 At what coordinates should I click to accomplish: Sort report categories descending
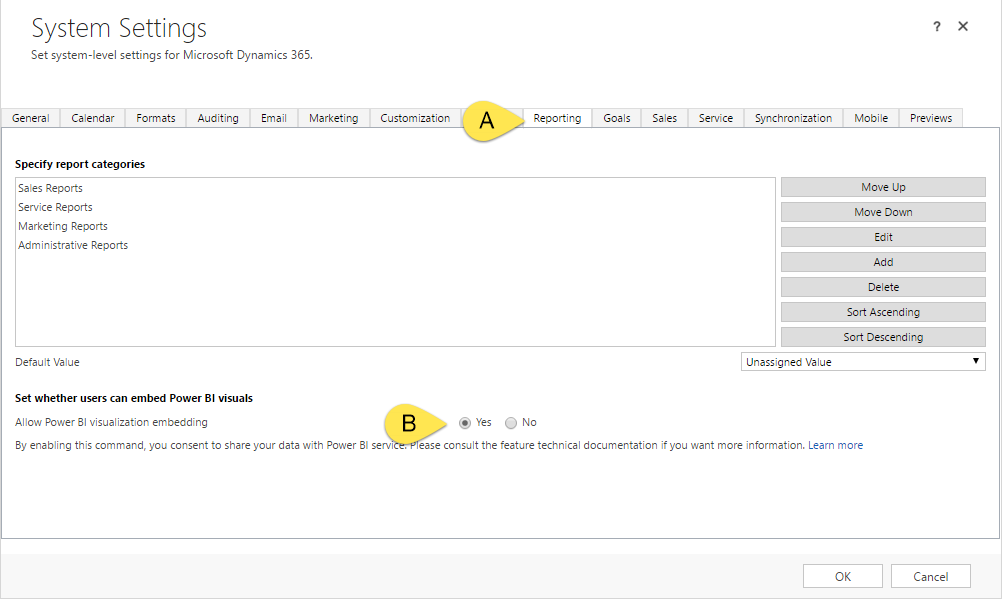(x=883, y=337)
